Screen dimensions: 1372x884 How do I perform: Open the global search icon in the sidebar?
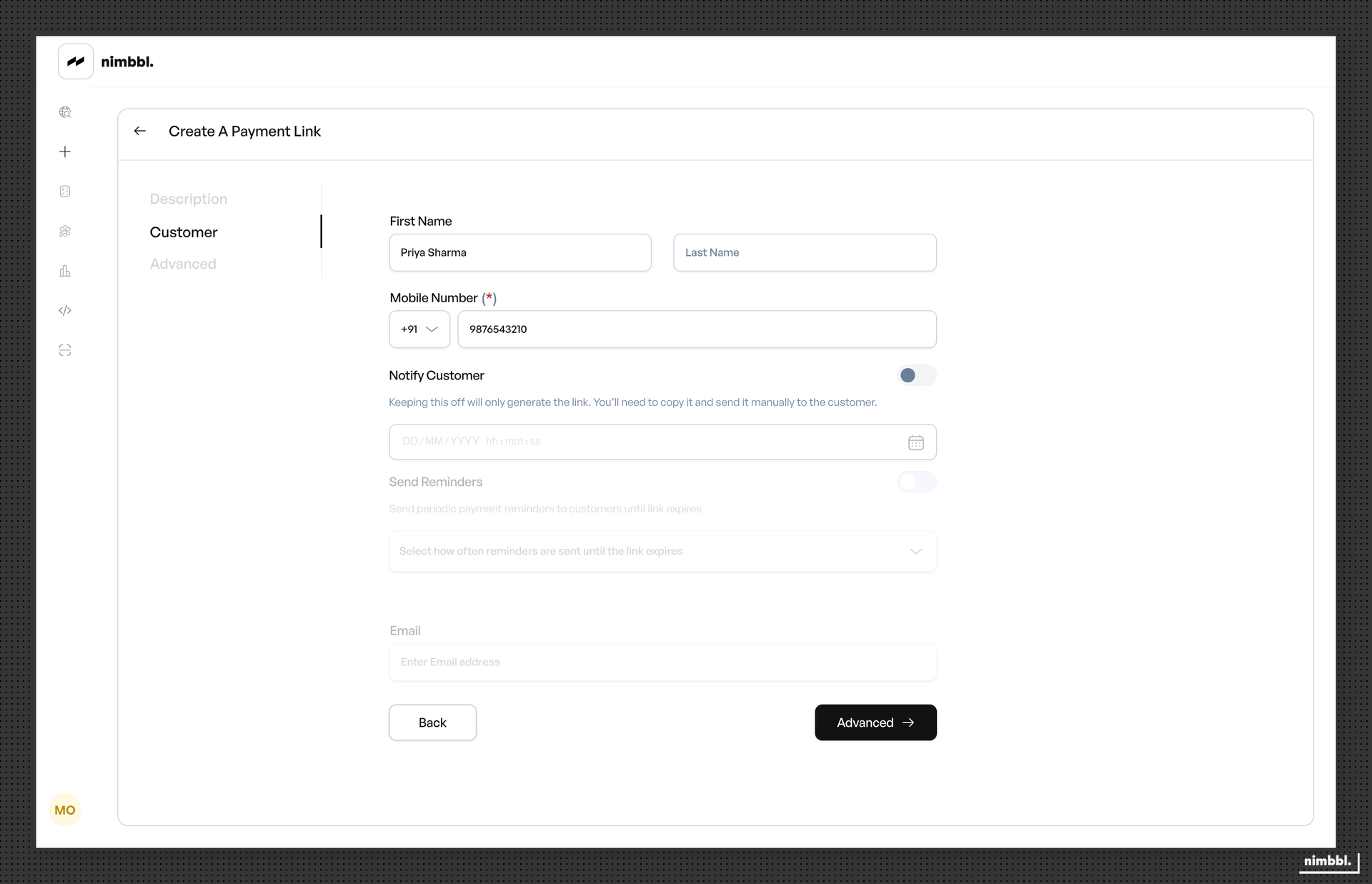[65, 111]
